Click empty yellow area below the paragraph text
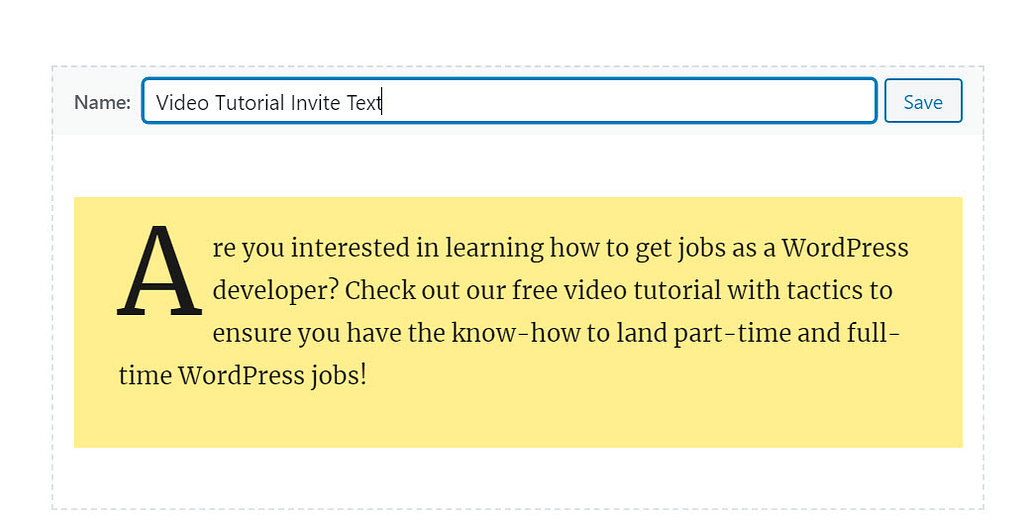This screenshot has height=523, width=1023. pos(518,422)
